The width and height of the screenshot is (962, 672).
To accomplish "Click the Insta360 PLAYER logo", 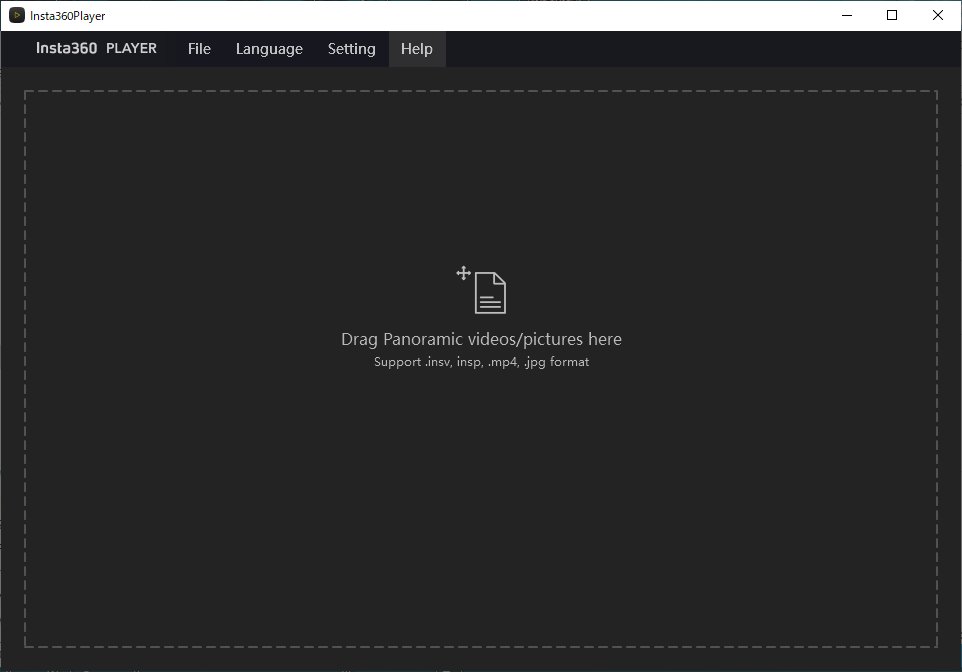I will coord(96,48).
